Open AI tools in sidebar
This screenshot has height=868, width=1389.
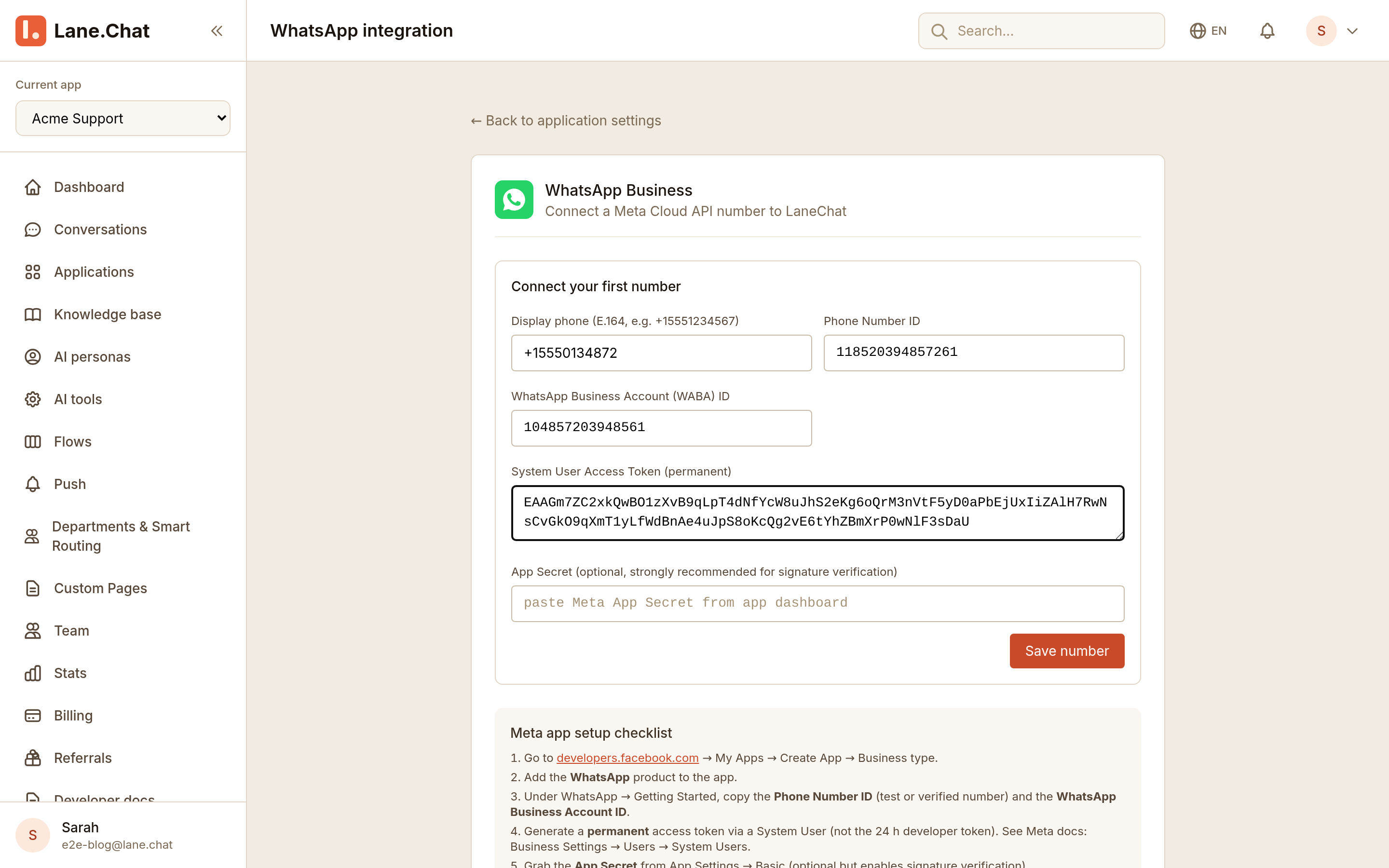pyautogui.click(x=123, y=400)
